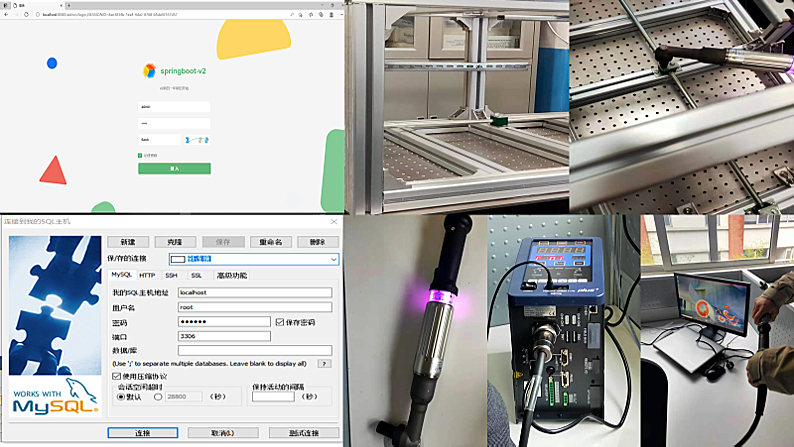Open the SSH tab
The height and width of the screenshot is (447, 794).
tap(172, 275)
